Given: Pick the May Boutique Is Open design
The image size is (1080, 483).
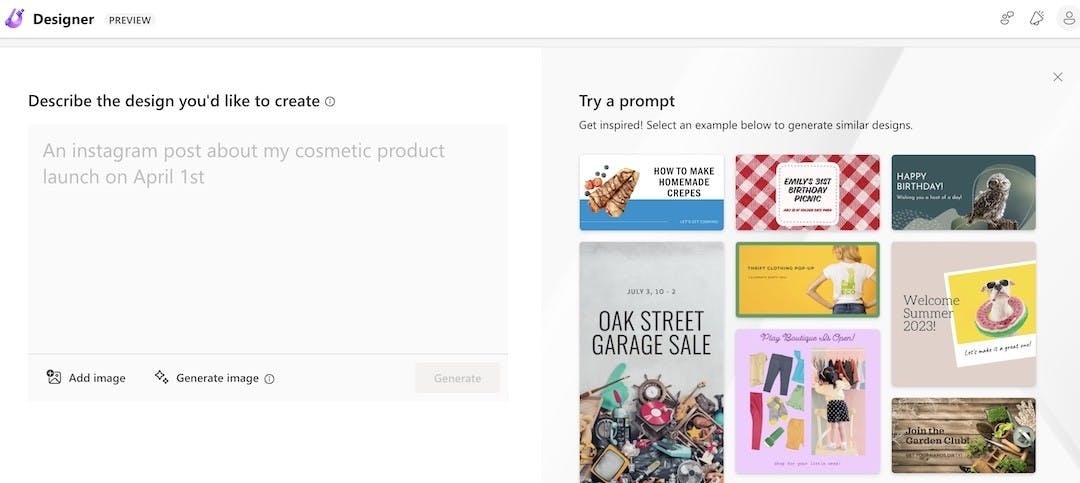Looking at the screenshot, I should (807, 401).
